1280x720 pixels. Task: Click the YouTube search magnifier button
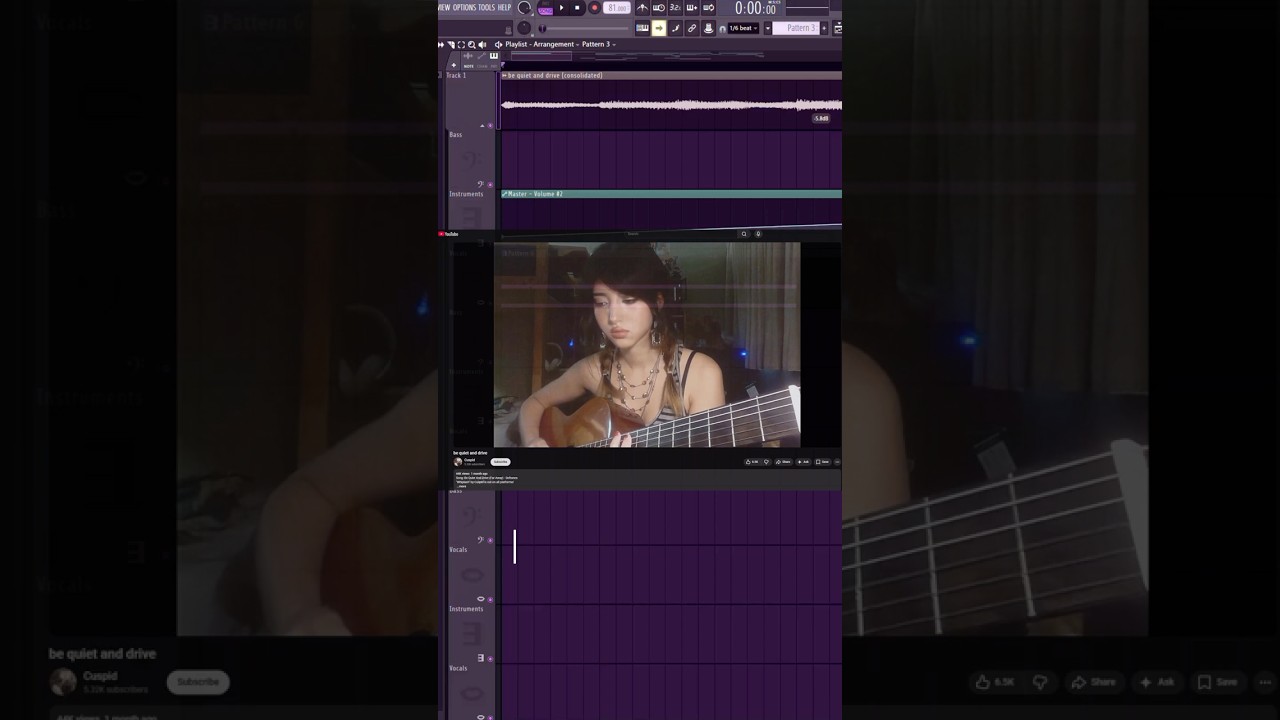tap(743, 234)
